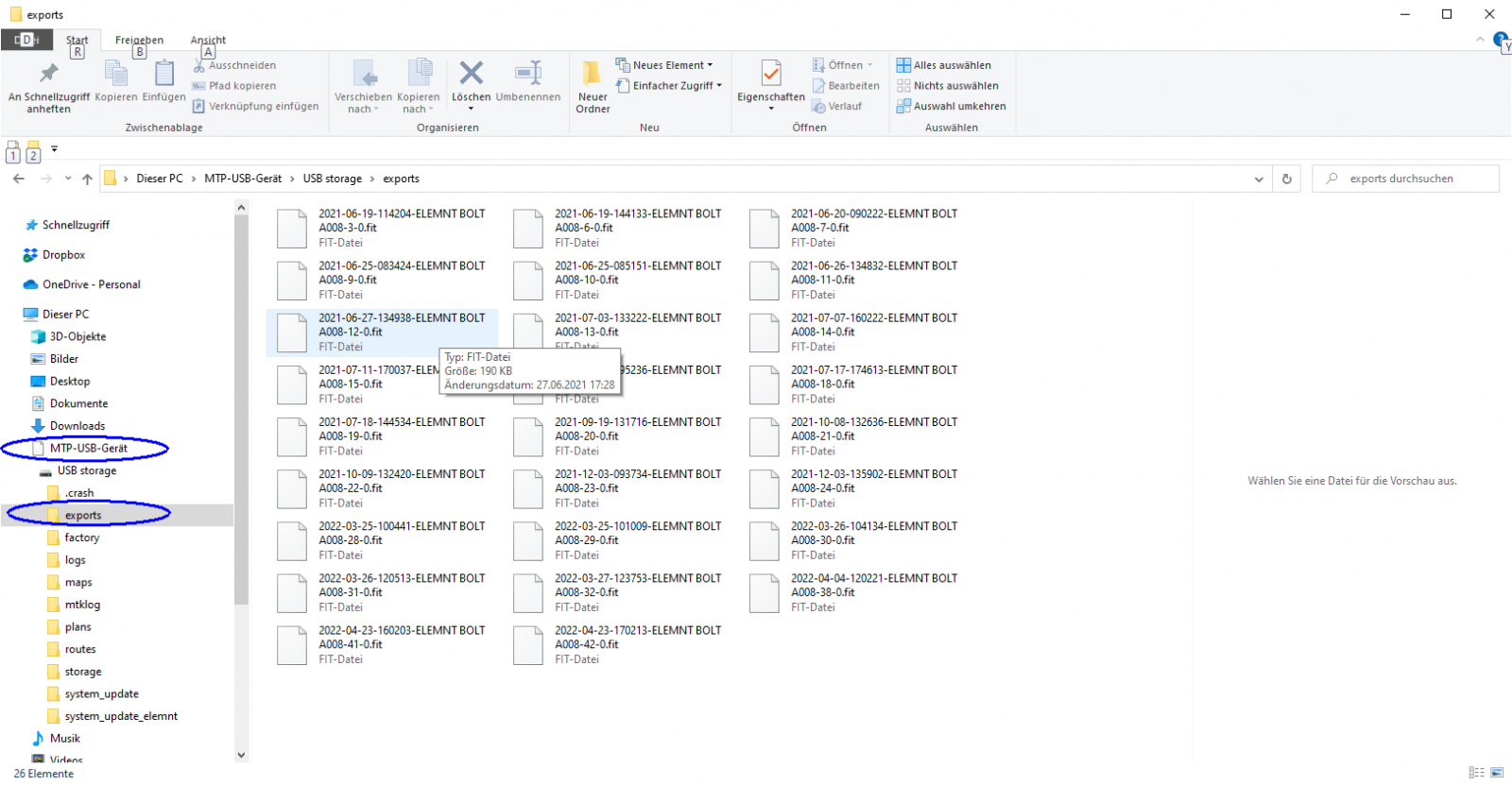Viewport: 1512px width, 785px height.
Task: Select the routes folder in the tree
Action: pyautogui.click(x=80, y=650)
